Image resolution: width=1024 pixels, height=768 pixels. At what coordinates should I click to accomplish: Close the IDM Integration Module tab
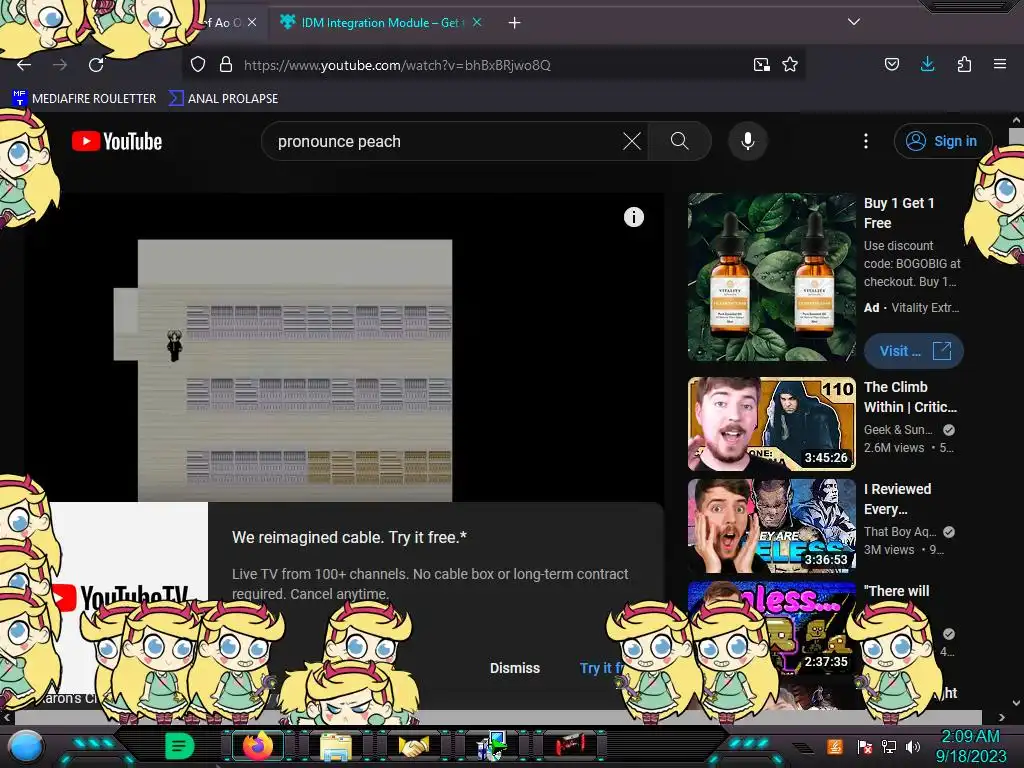pos(477,22)
